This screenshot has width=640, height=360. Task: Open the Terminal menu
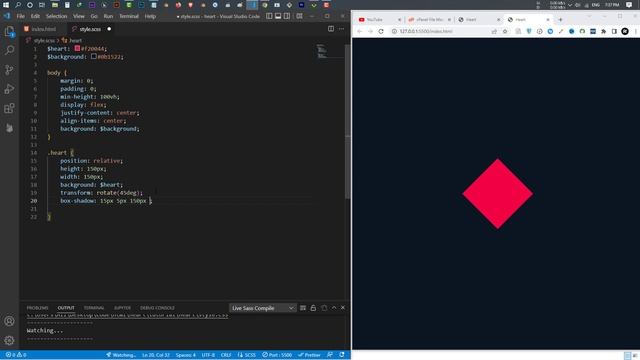click(129, 16)
